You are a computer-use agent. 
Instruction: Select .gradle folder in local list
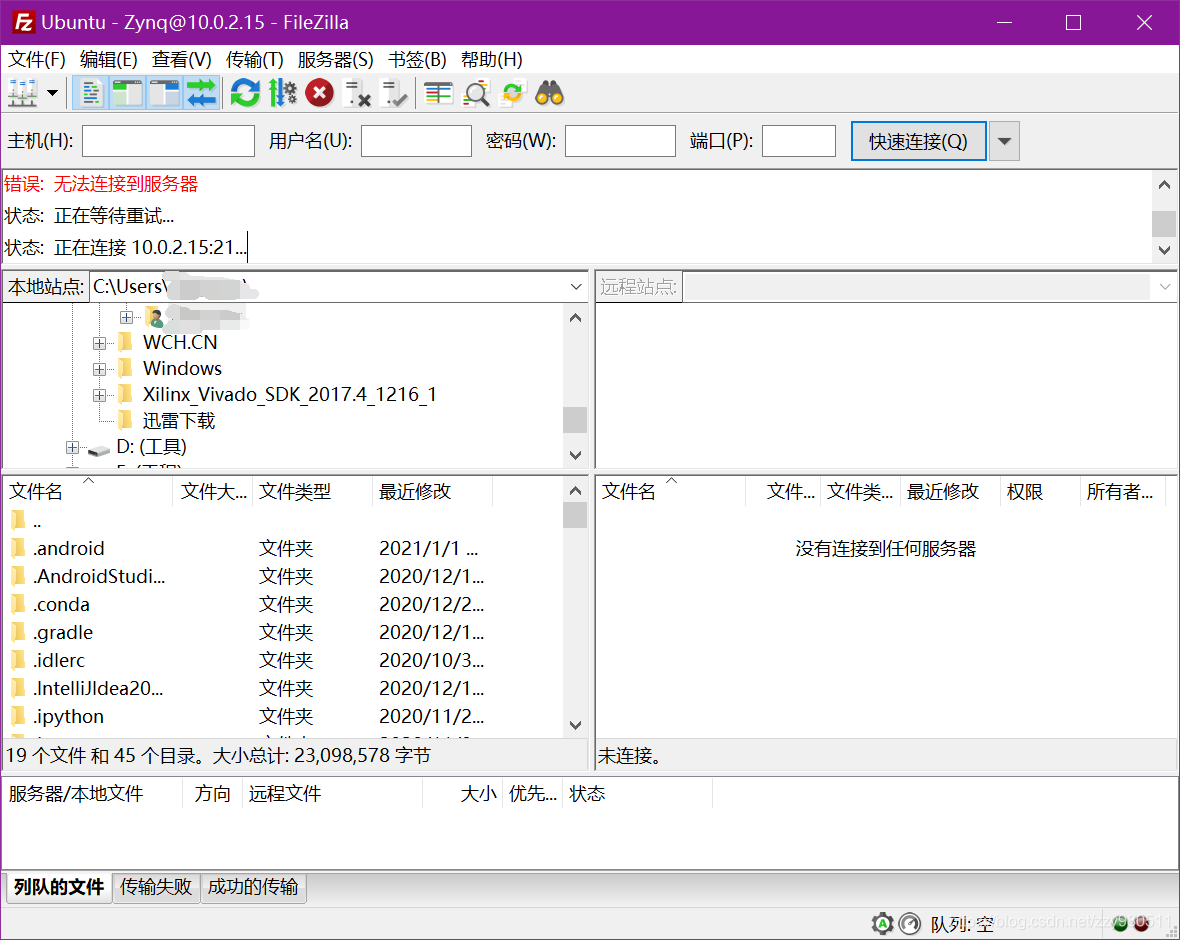[62, 632]
